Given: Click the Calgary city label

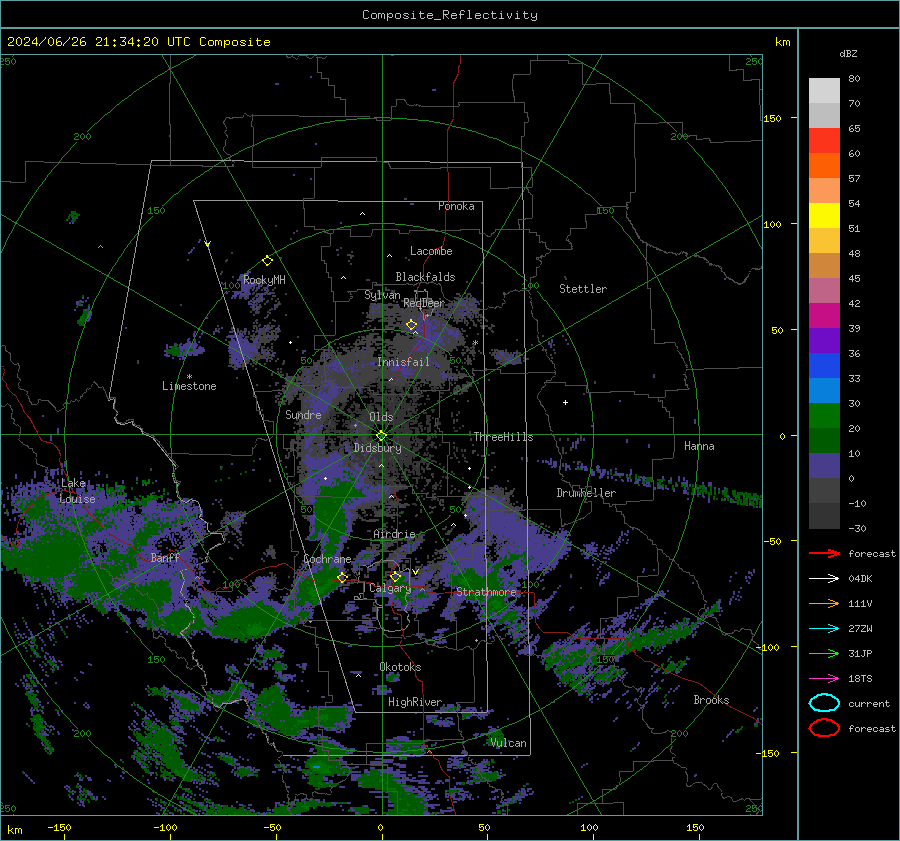Looking at the screenshot, I should [x=390, y=588].
